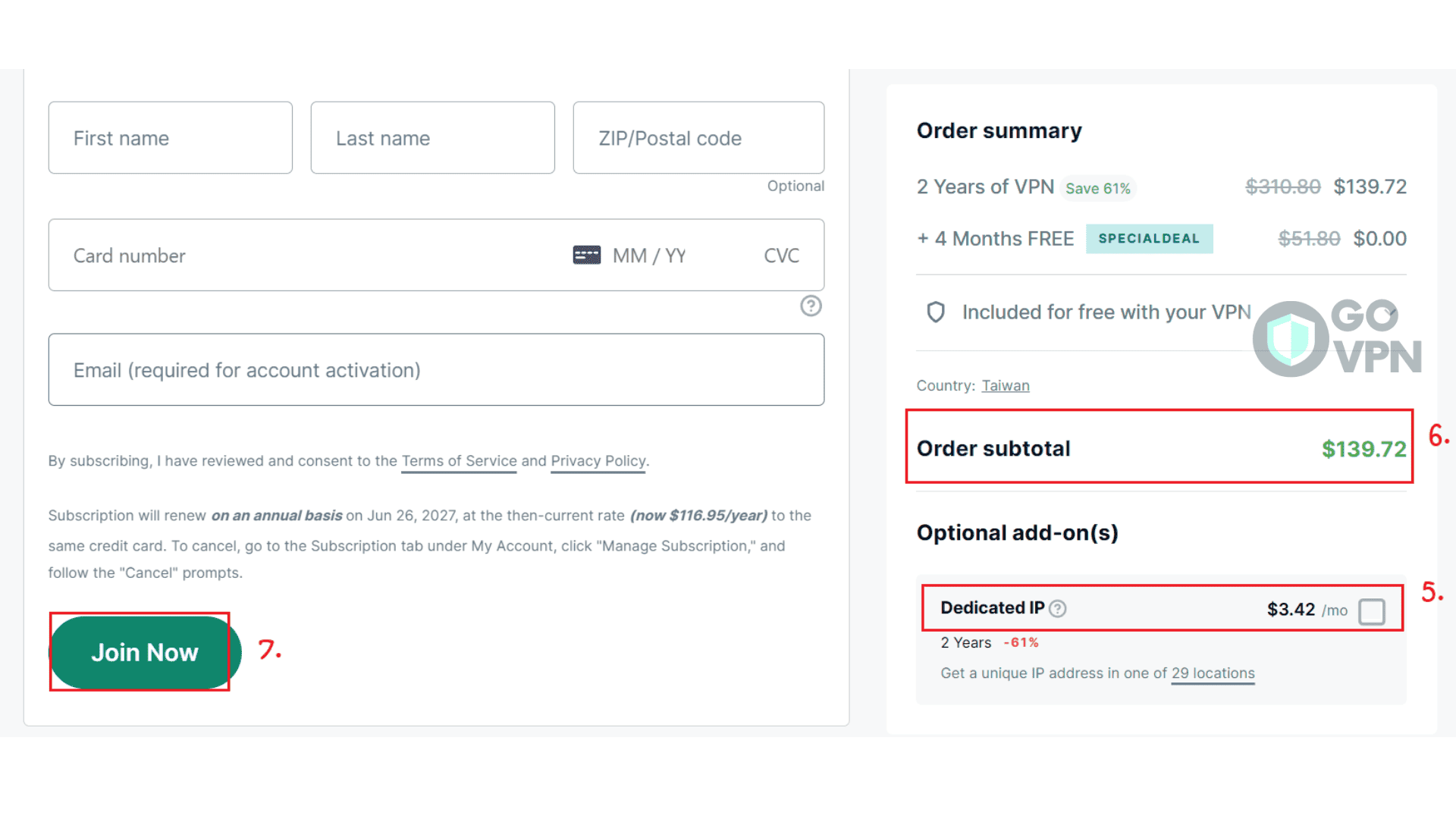The width and height of the screenshot is (1456, 819).
Task: Click the Dedicated IP info question icon
Action: (1058, 609)
